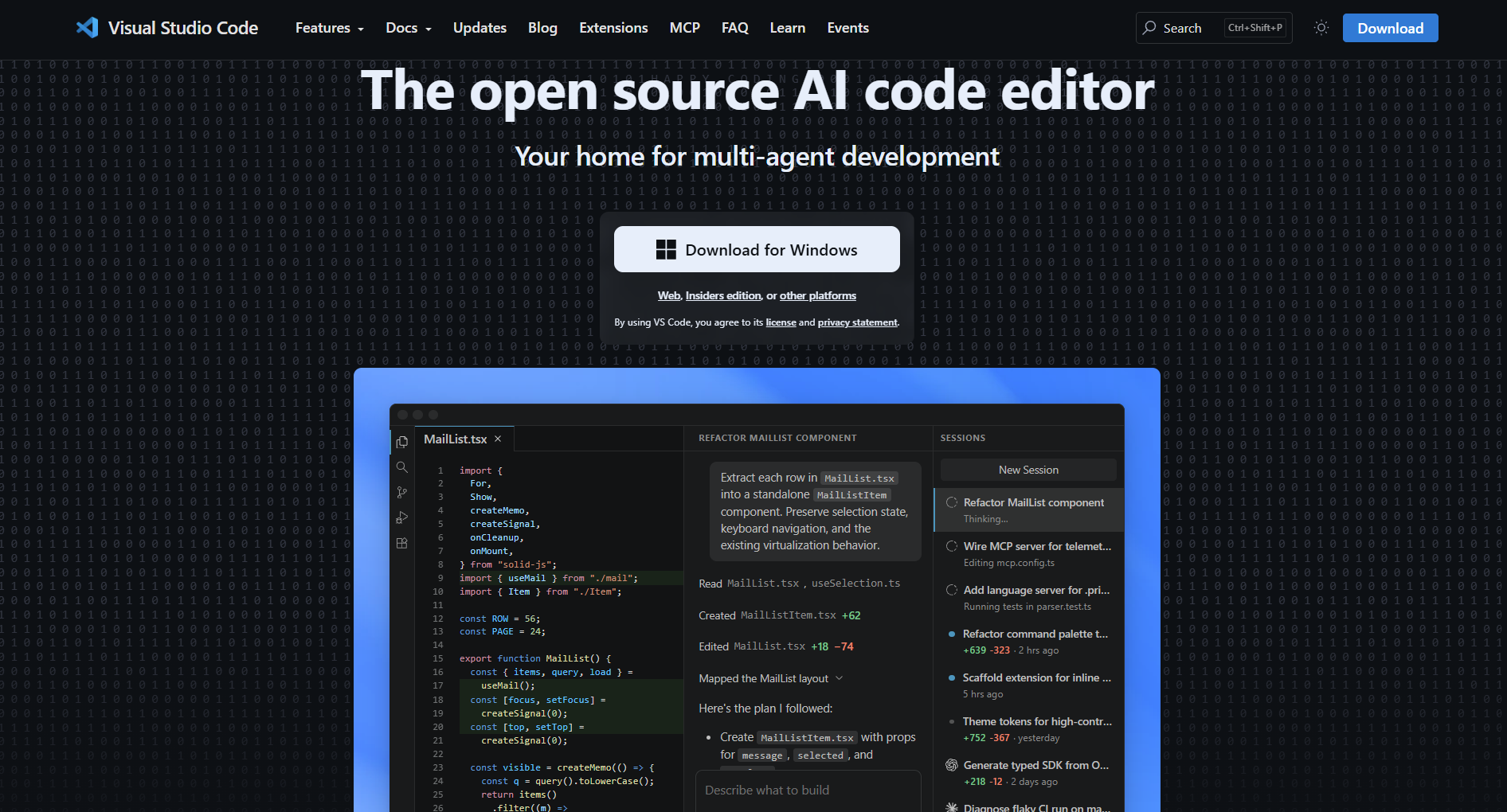Click spinner icon beside Add language server session
Screen dimensions: 1507x812
pyautogui.click(x=951, y=590)
